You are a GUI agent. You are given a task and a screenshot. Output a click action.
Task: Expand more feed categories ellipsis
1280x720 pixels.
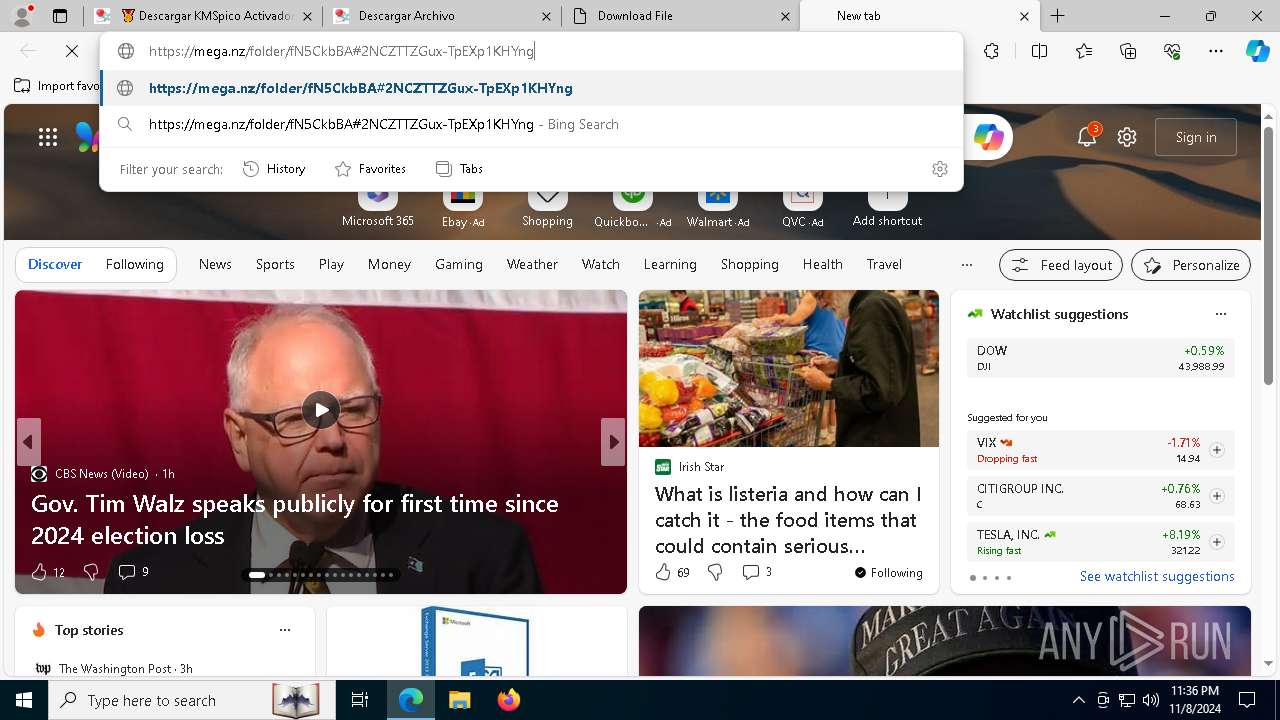(x=966, y=265)
